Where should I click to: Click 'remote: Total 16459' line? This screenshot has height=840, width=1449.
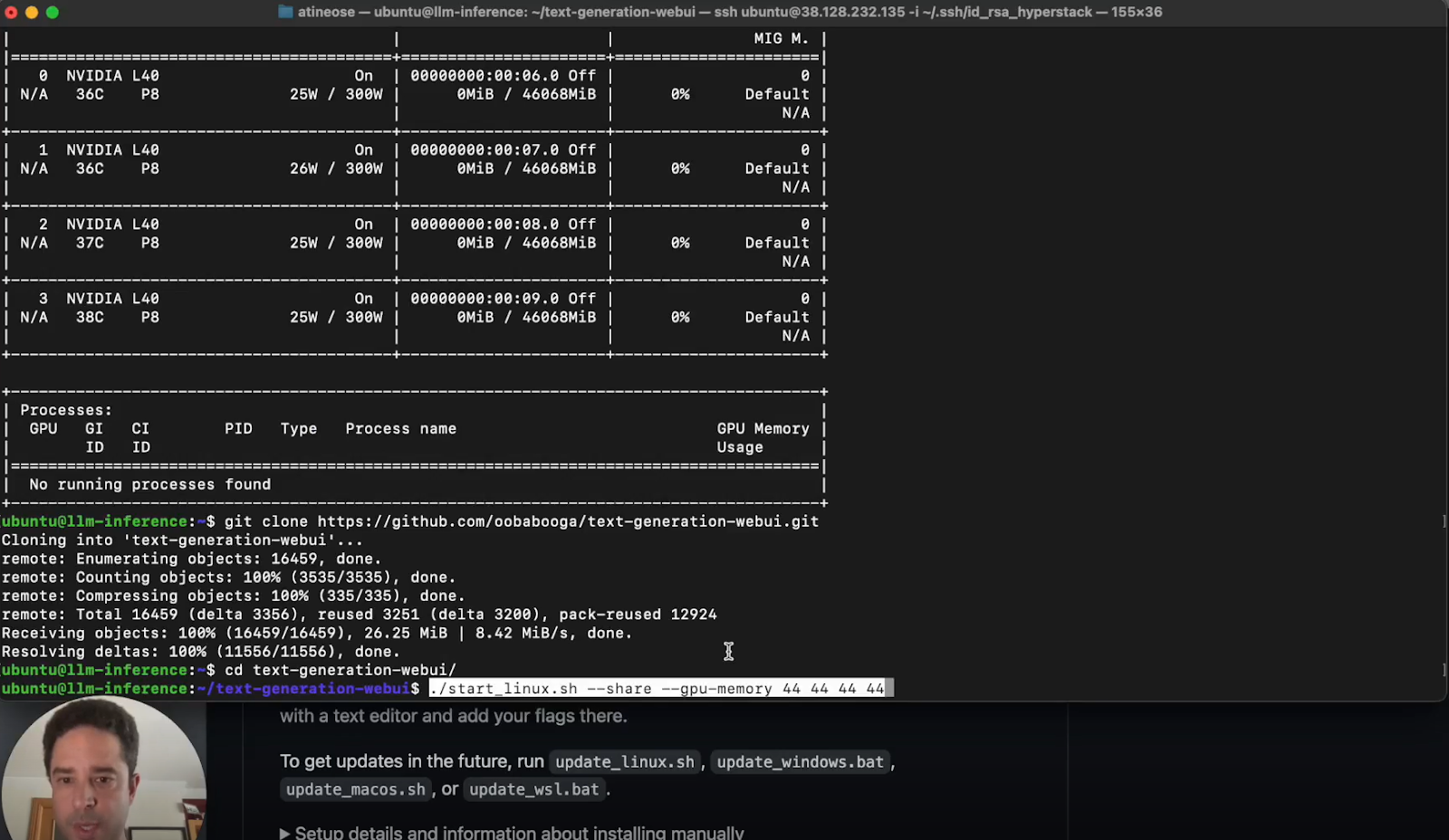click(360, 615)
